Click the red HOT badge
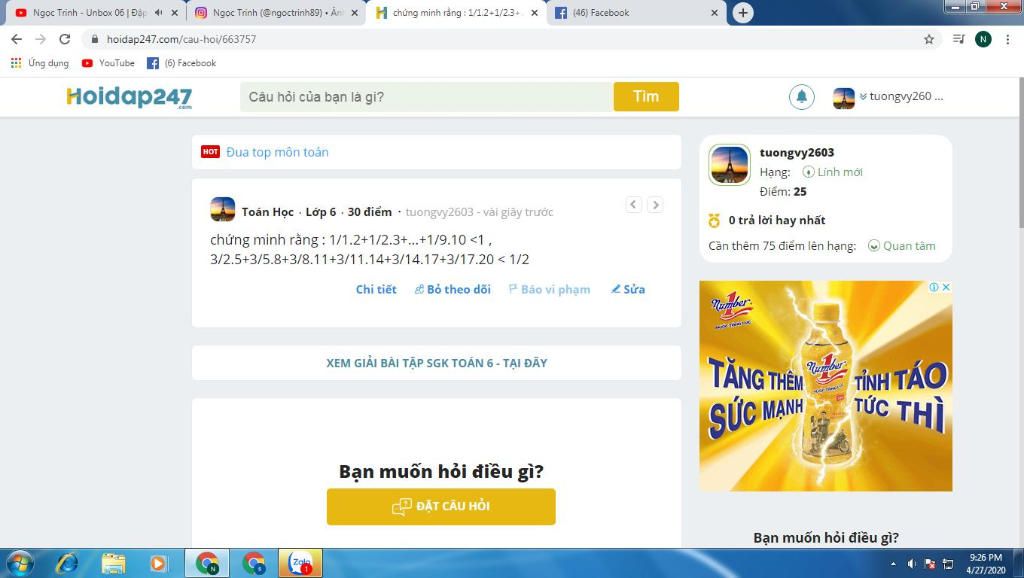1024x578 pixels. click(x=210, y=152)
